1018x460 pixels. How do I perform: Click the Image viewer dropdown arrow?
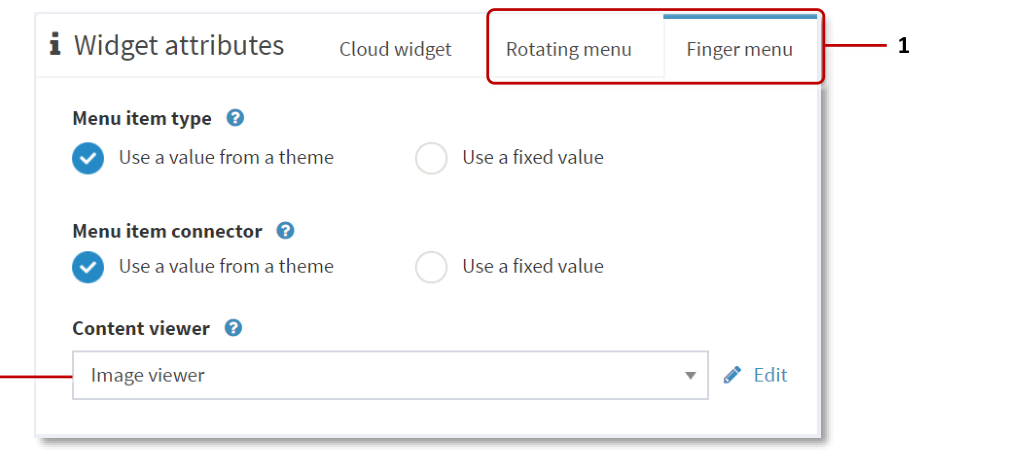(x=690, y=376)
